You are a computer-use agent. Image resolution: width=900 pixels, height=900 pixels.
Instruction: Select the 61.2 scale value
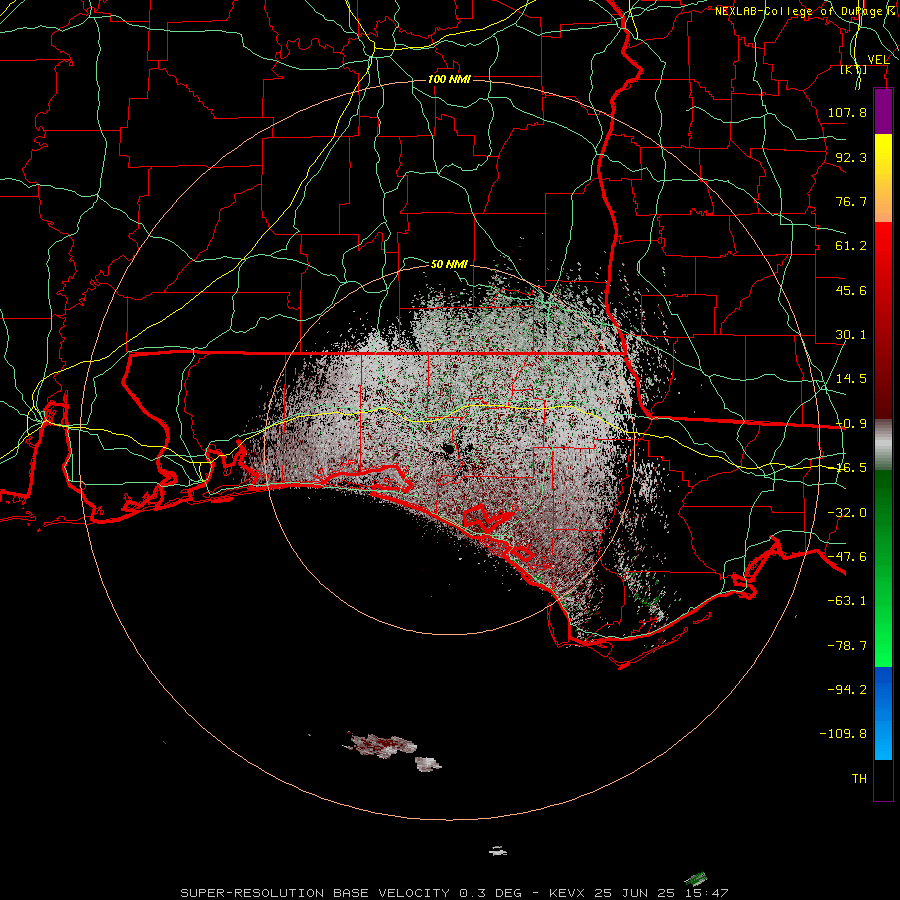coord(851,246)
